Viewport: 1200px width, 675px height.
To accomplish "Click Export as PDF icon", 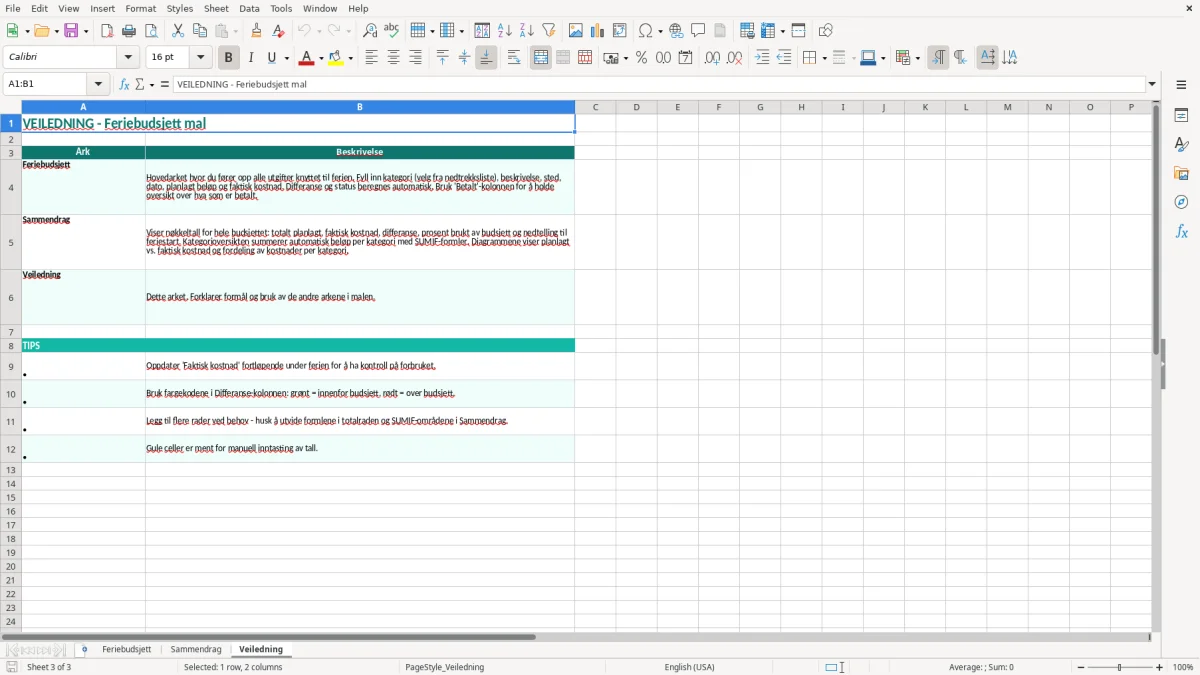I will pyautogui.click(x=107, y=31).
